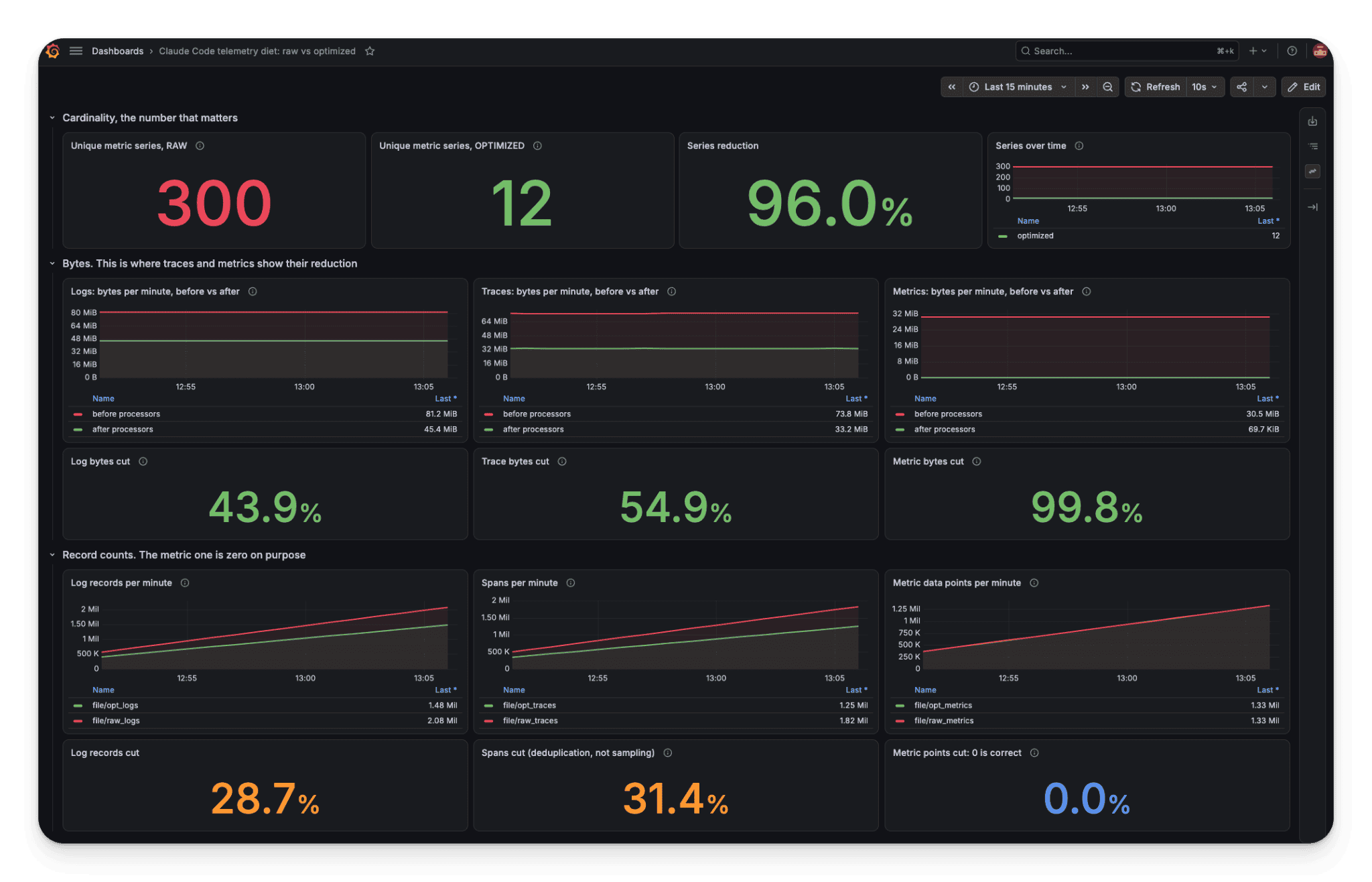
Task: Shift time range forward
Action: pos(1085,87)
